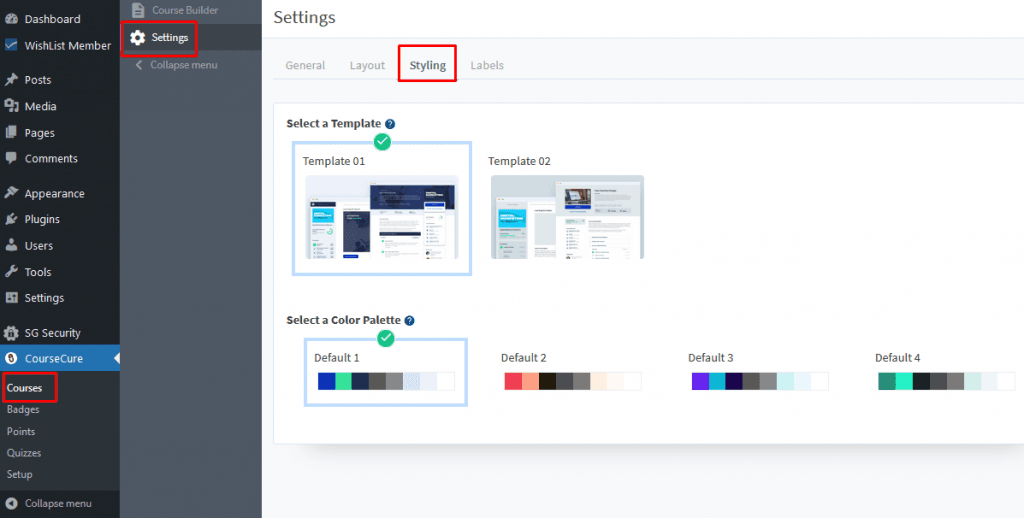1024x518 pixels.
Task: Click the WishList Member checkmark icon
Action: [11, 46]
